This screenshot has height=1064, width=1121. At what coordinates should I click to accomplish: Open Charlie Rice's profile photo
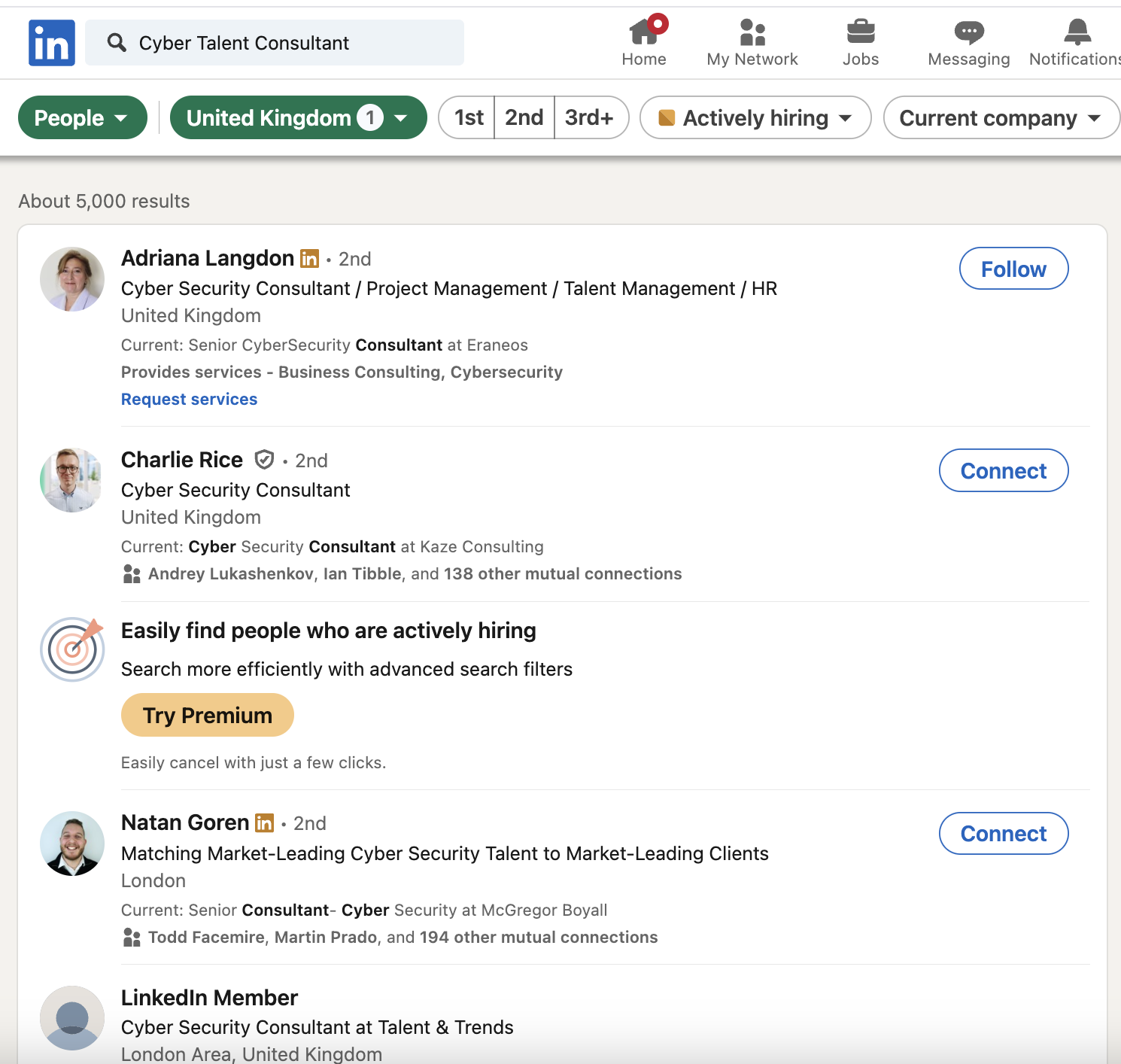click(x=72, y=481)
